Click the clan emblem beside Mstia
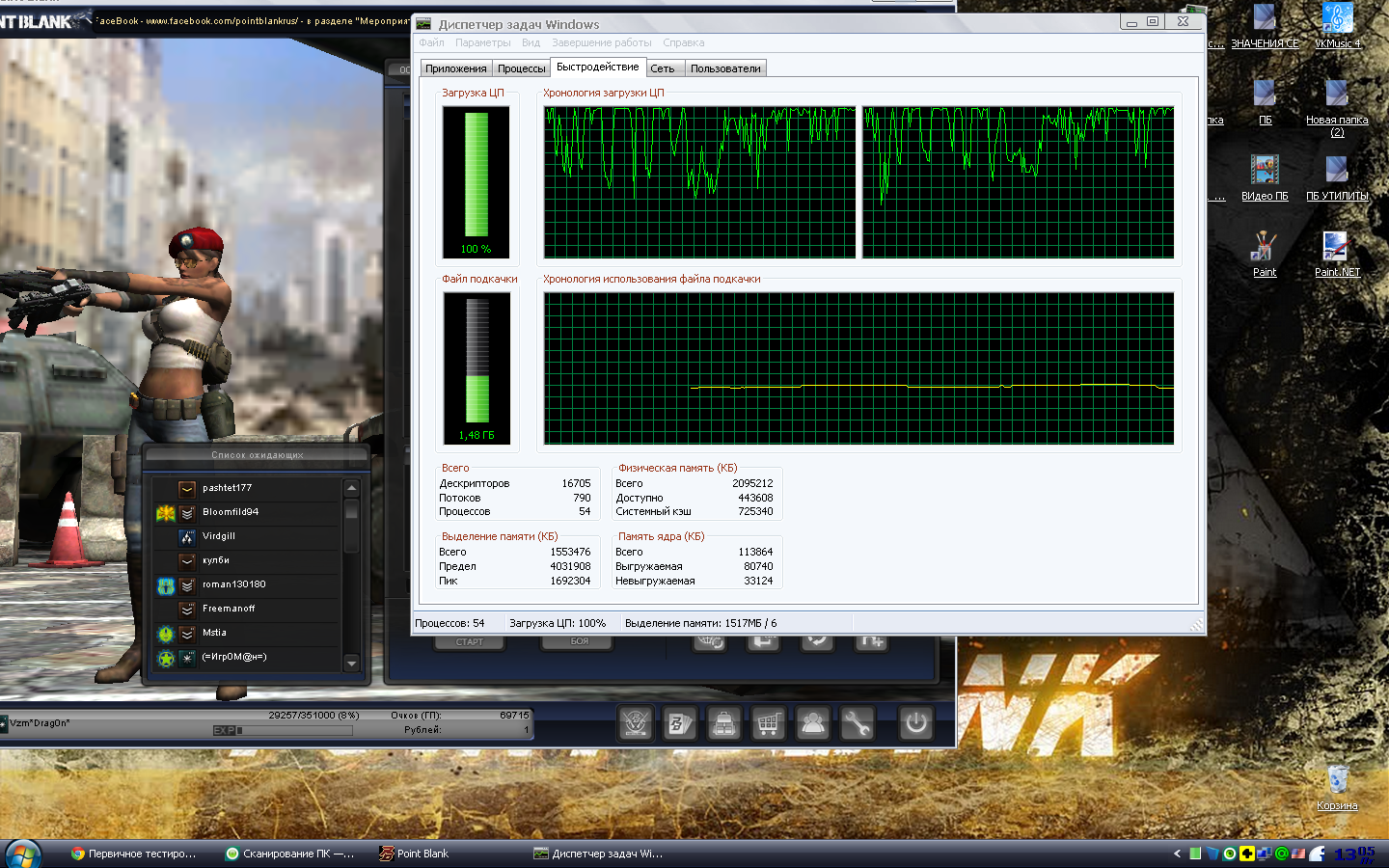Viewport: 1389px width, 868px height. click(166, 634)
